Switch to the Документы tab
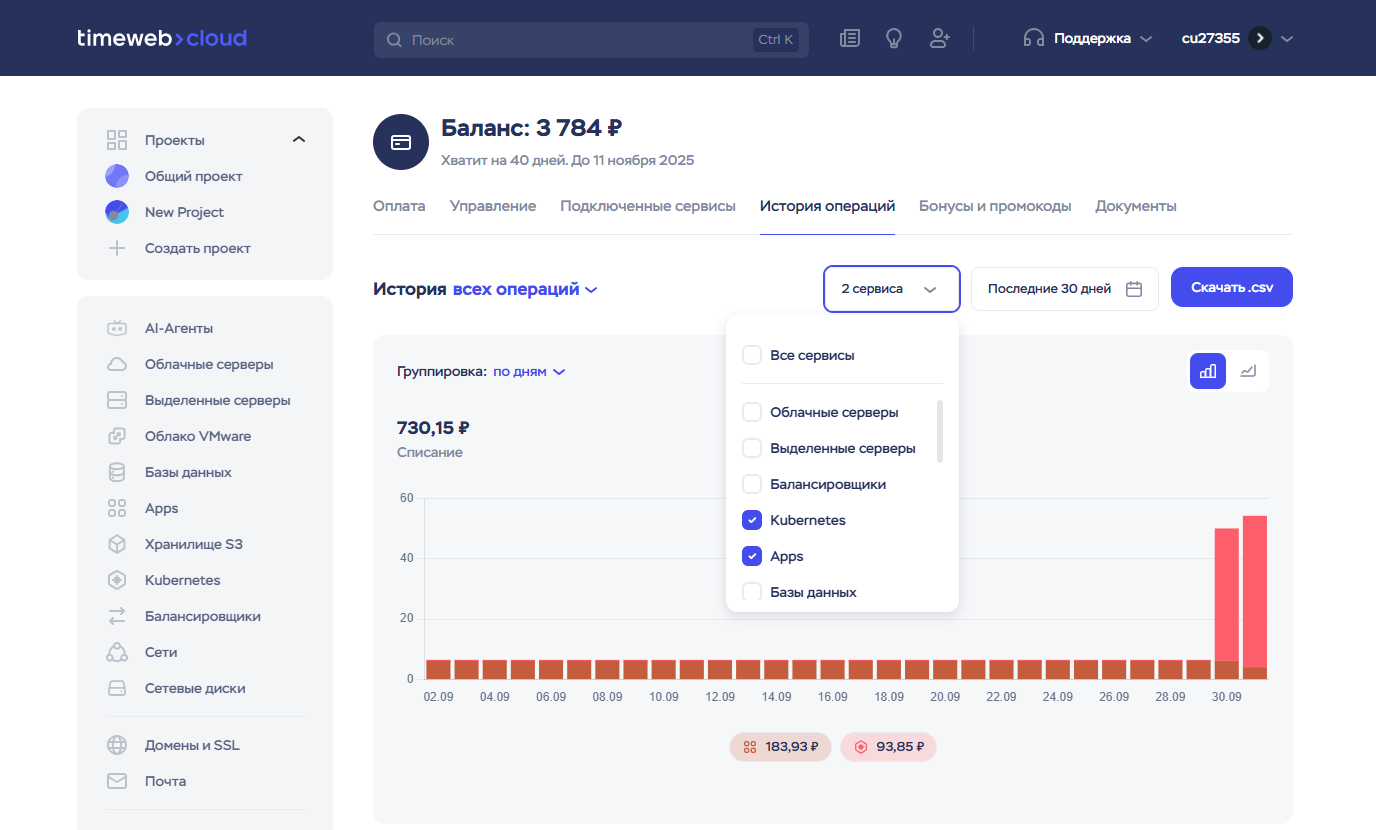This screenshot has height=830, width=1376. coord(1135,206)
